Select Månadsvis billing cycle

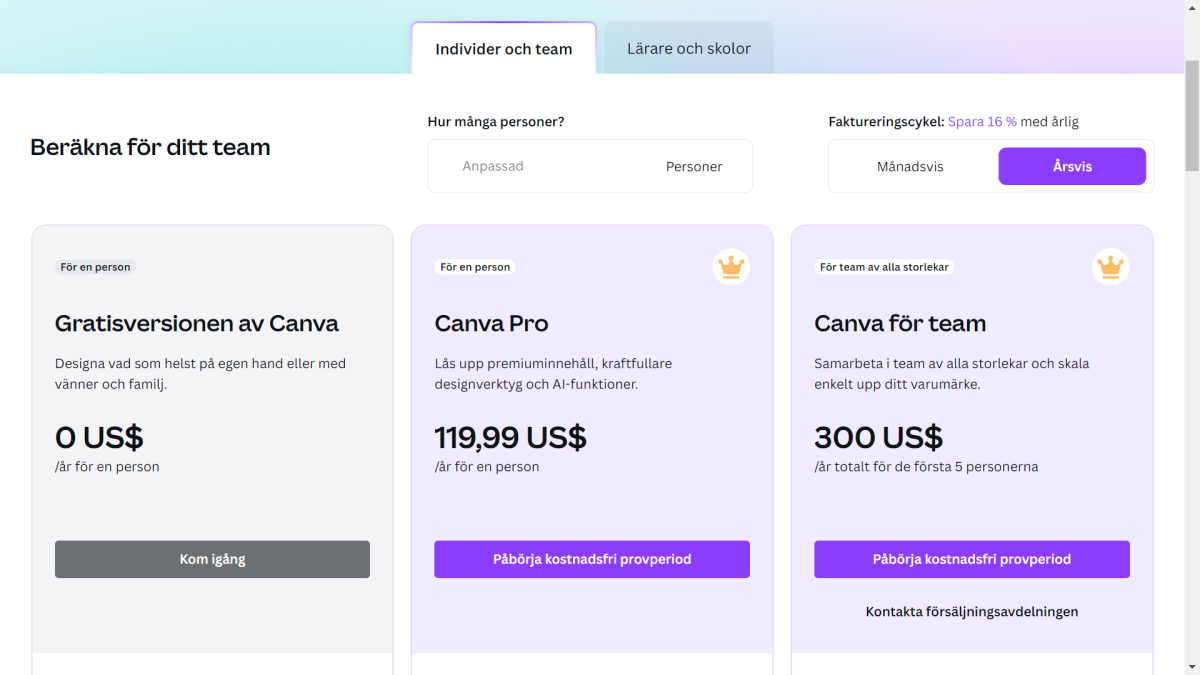click(x=910, y=166)
